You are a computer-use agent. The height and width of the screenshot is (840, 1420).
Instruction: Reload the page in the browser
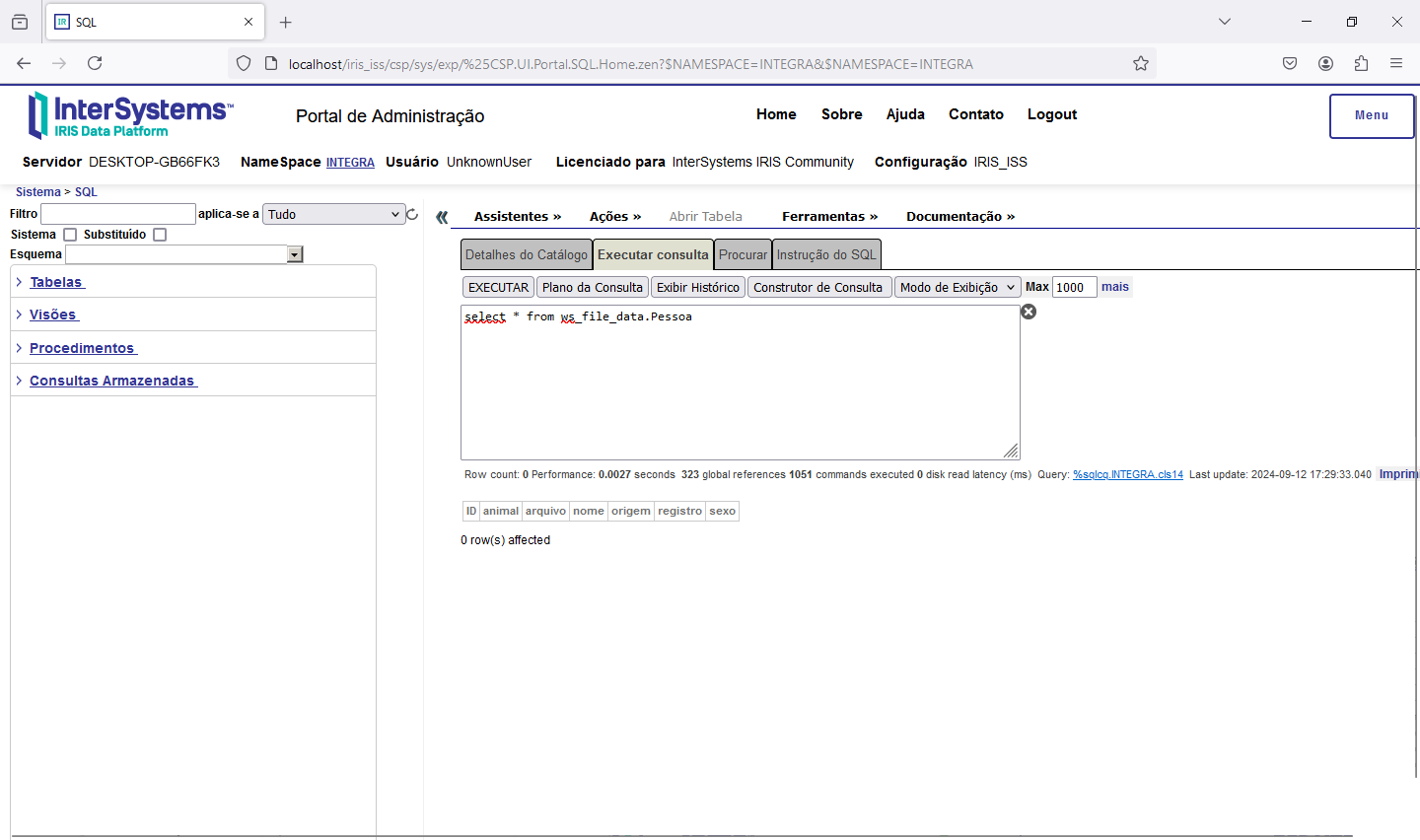tap(95, 63)
